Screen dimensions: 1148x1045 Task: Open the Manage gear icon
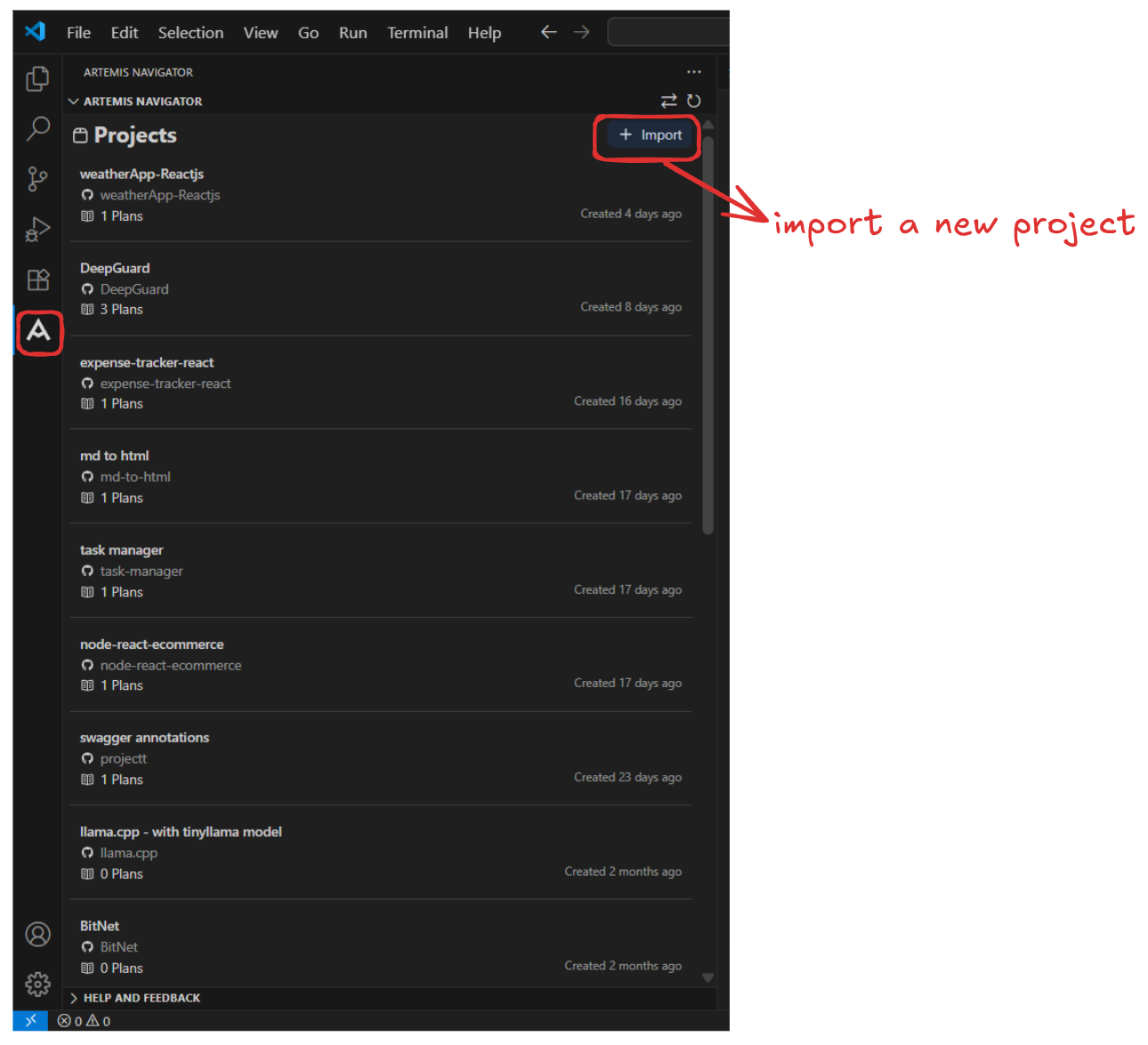click(37, 984)
